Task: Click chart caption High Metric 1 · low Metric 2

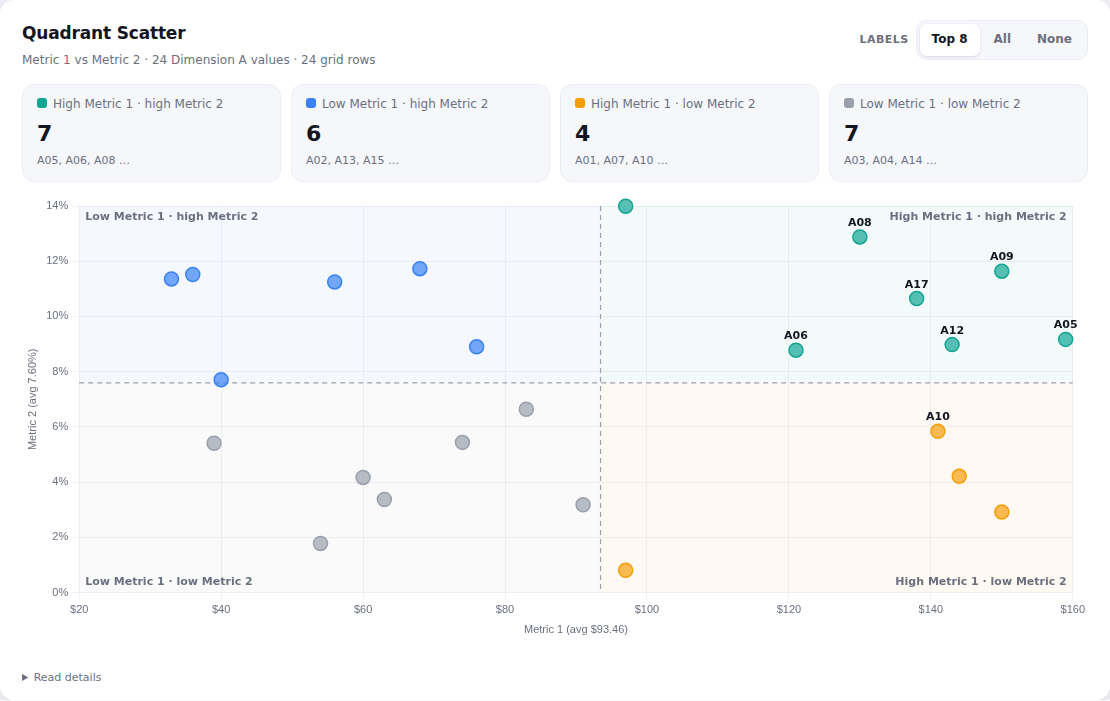Action: tap(980, 581)
